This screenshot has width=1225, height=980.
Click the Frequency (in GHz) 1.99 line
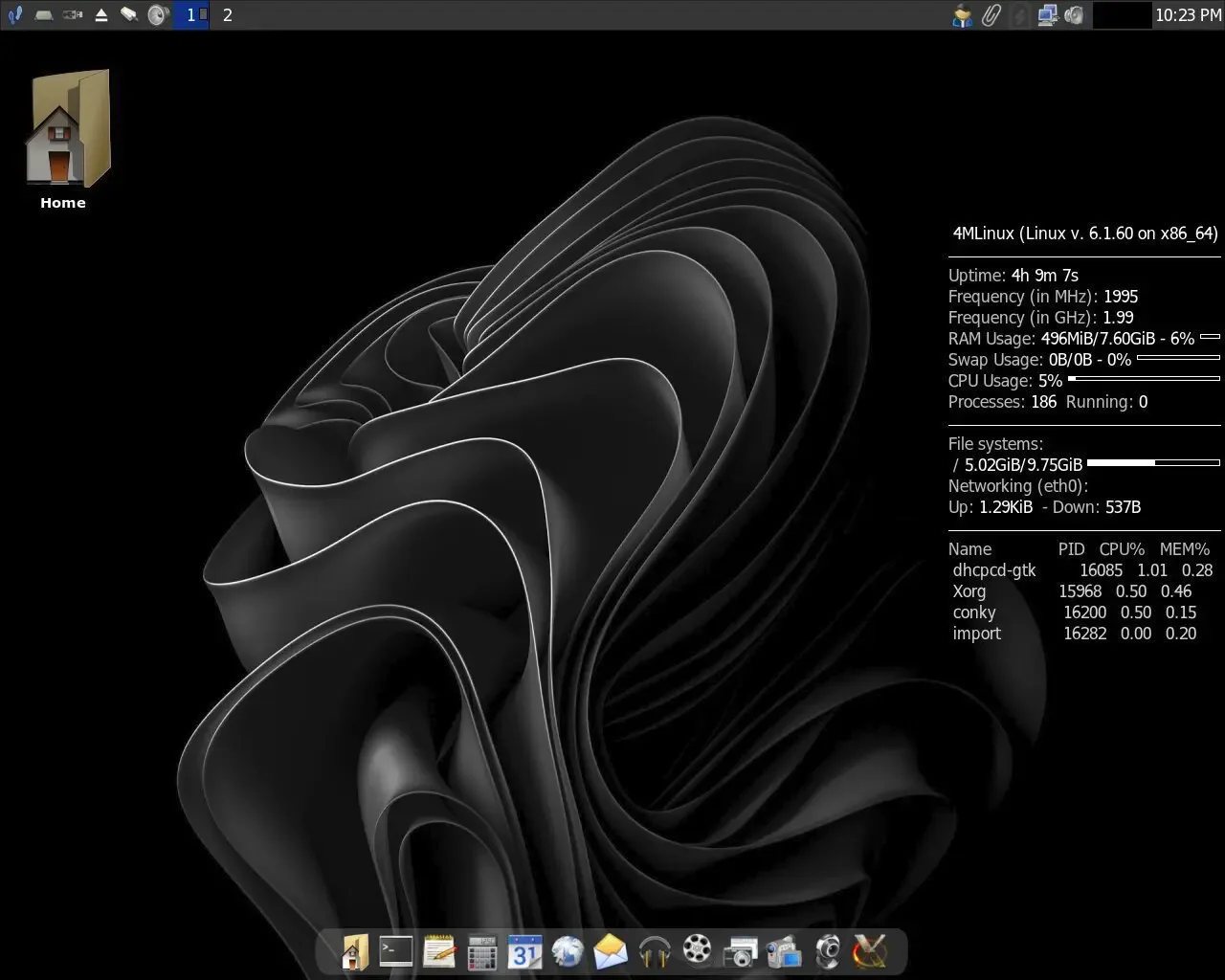tap(1041, 318)
